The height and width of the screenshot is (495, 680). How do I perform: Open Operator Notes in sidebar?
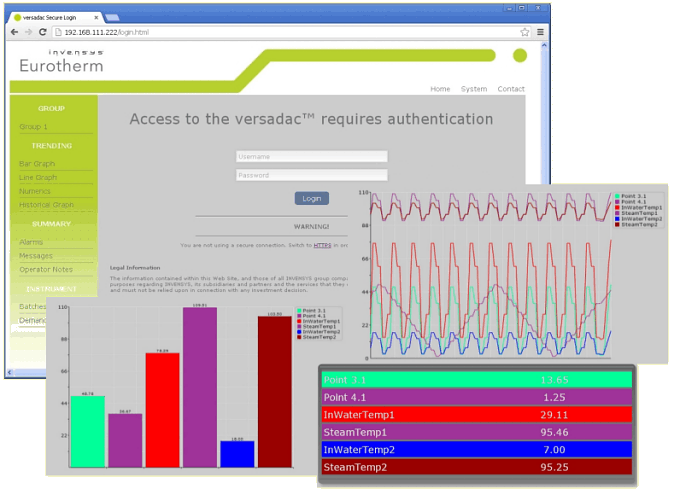click(x=46, y=269)
